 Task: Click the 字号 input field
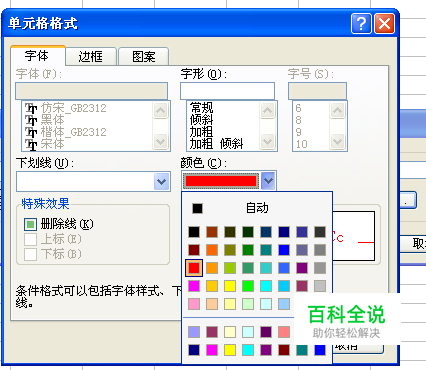[x=317, y=91]
